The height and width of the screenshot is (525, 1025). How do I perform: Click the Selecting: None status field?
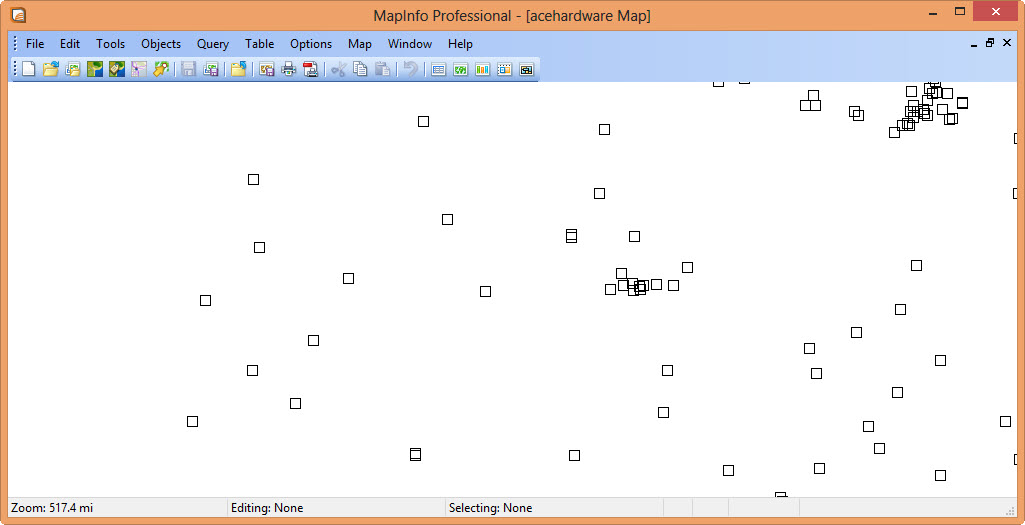click(x=554, y=508)
